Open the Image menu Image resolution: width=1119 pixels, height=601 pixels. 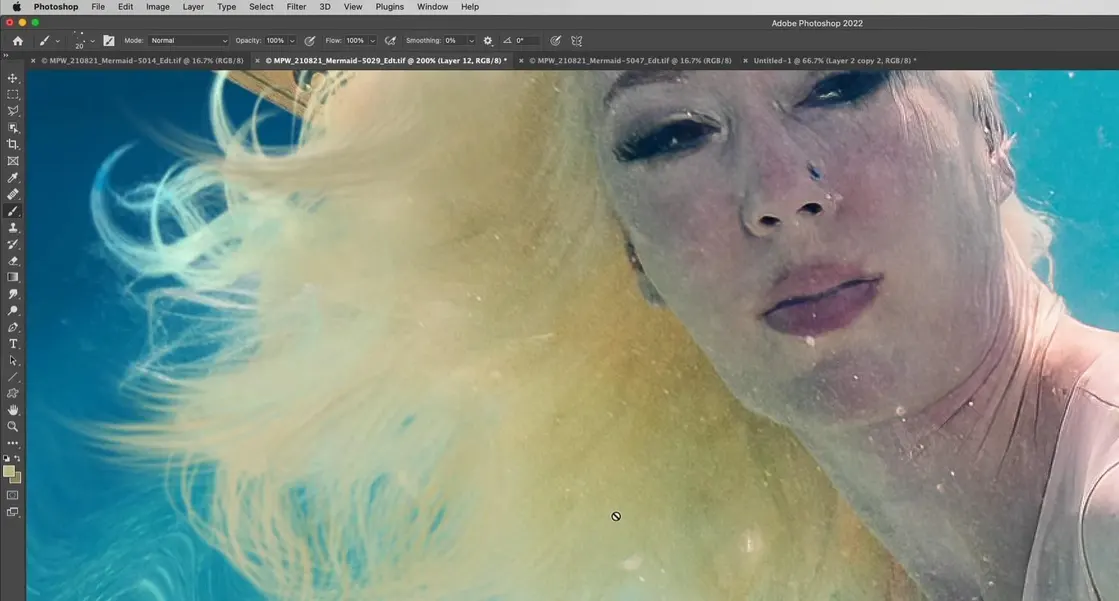pos(158,7)
